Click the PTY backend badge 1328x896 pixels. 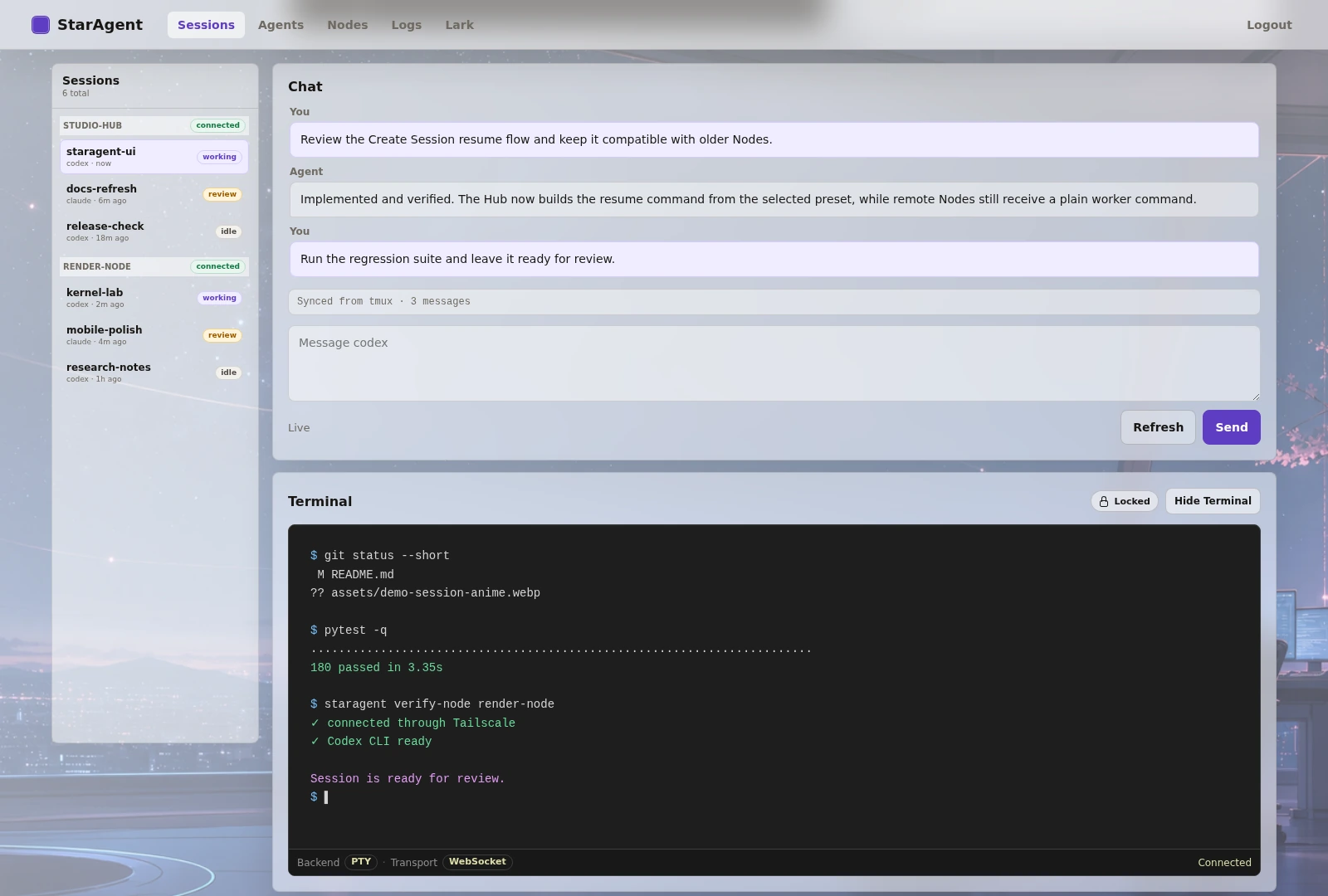tap(361, 862)
